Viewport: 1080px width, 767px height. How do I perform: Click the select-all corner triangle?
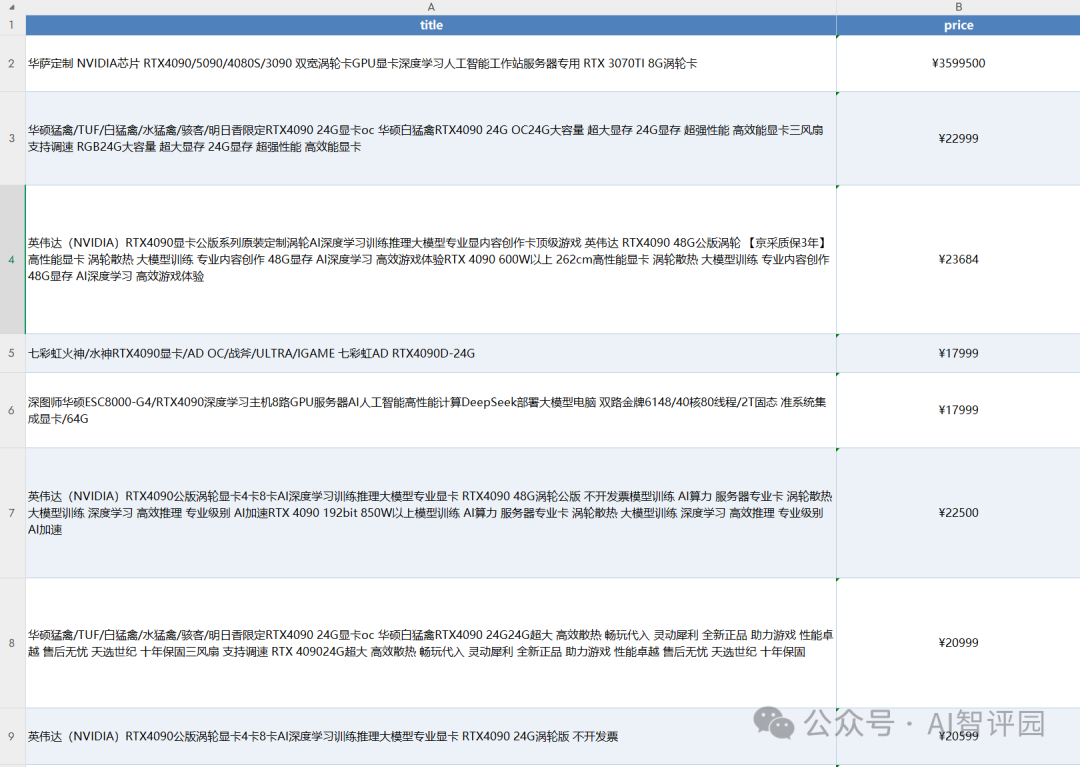(12, 7)
